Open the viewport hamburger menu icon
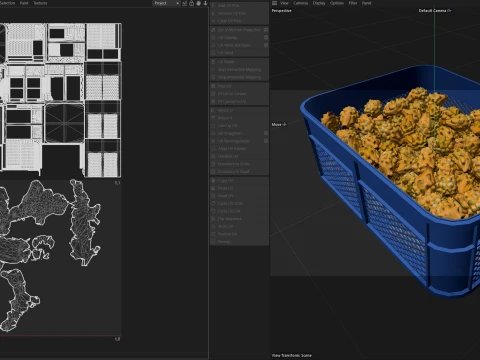The height and width of the screenshot is (360, 480). pos(274,3)
